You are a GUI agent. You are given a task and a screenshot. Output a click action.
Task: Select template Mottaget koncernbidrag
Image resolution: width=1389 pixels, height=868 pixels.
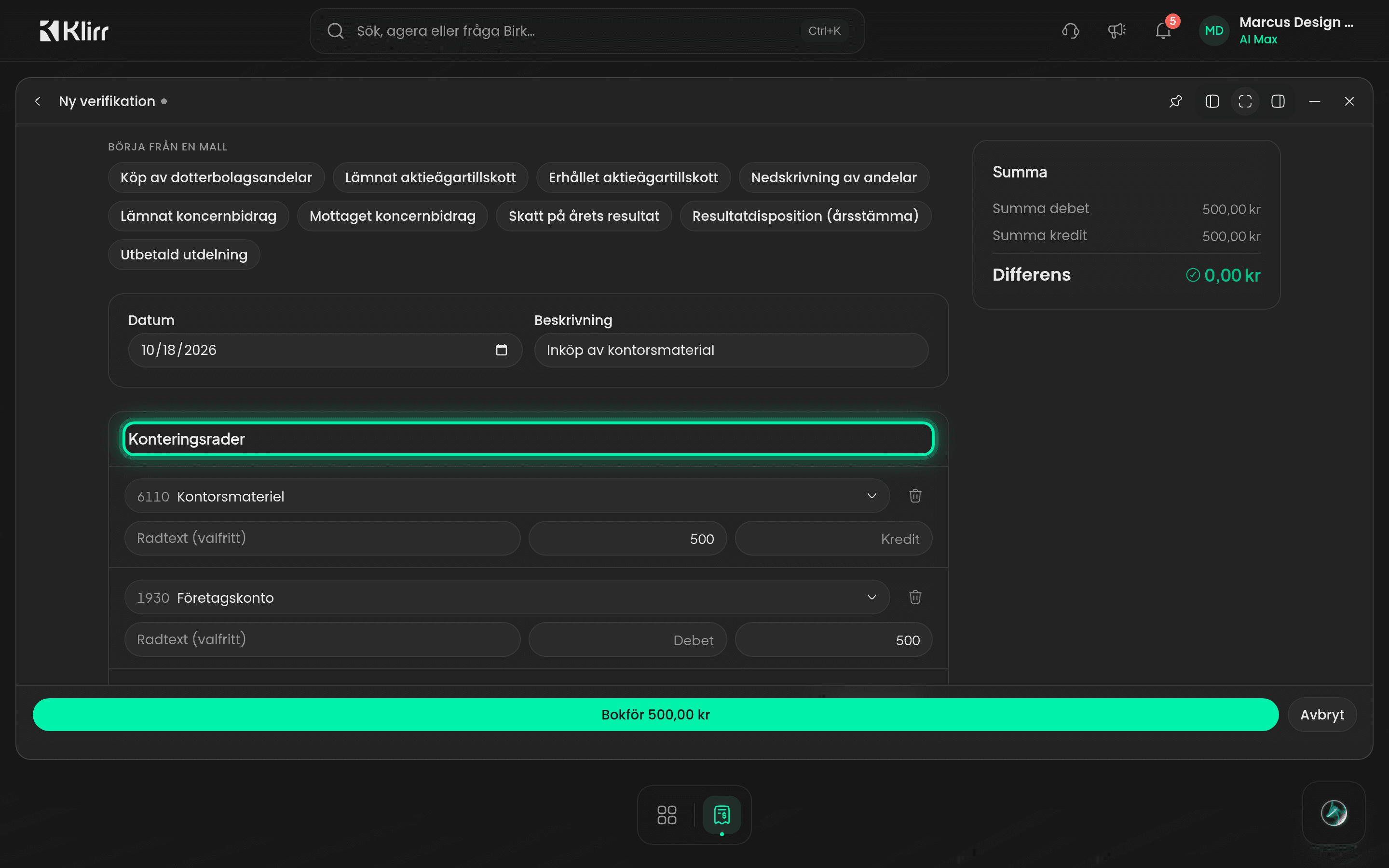[x=393, y=217]
